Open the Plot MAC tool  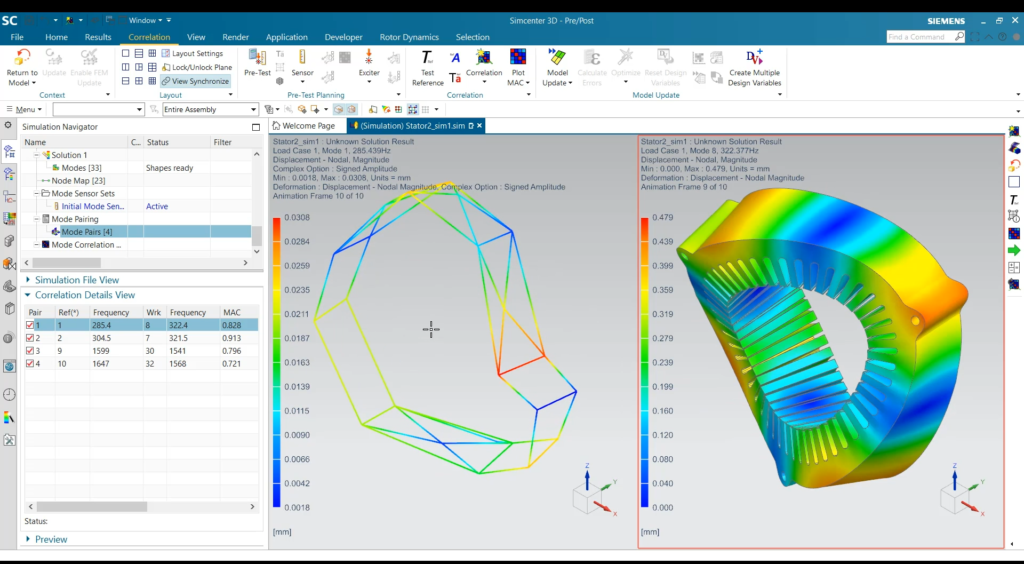[x=518, y=58]
